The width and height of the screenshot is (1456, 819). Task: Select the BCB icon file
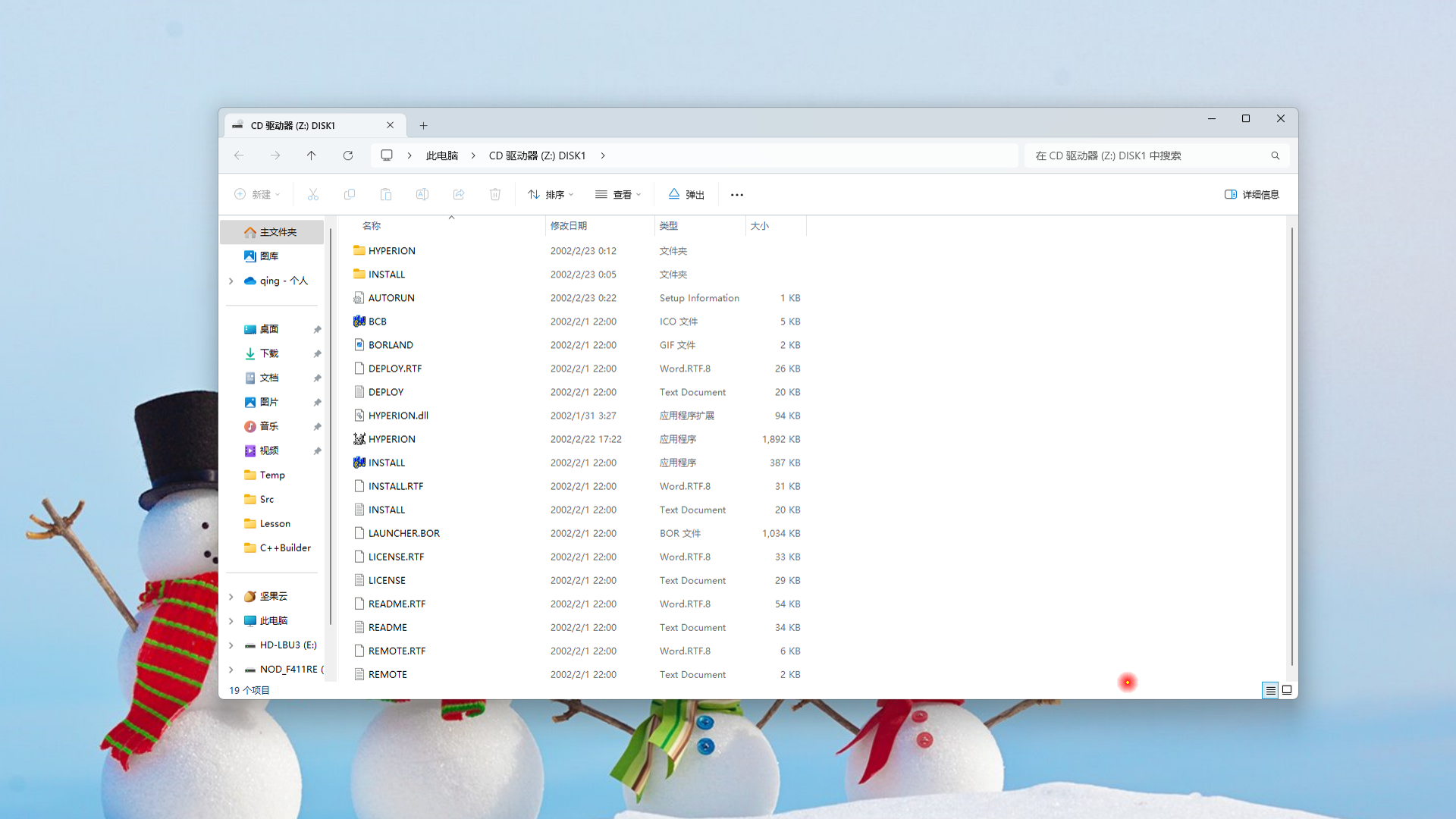pyautogui.click(x=377, y=322)
